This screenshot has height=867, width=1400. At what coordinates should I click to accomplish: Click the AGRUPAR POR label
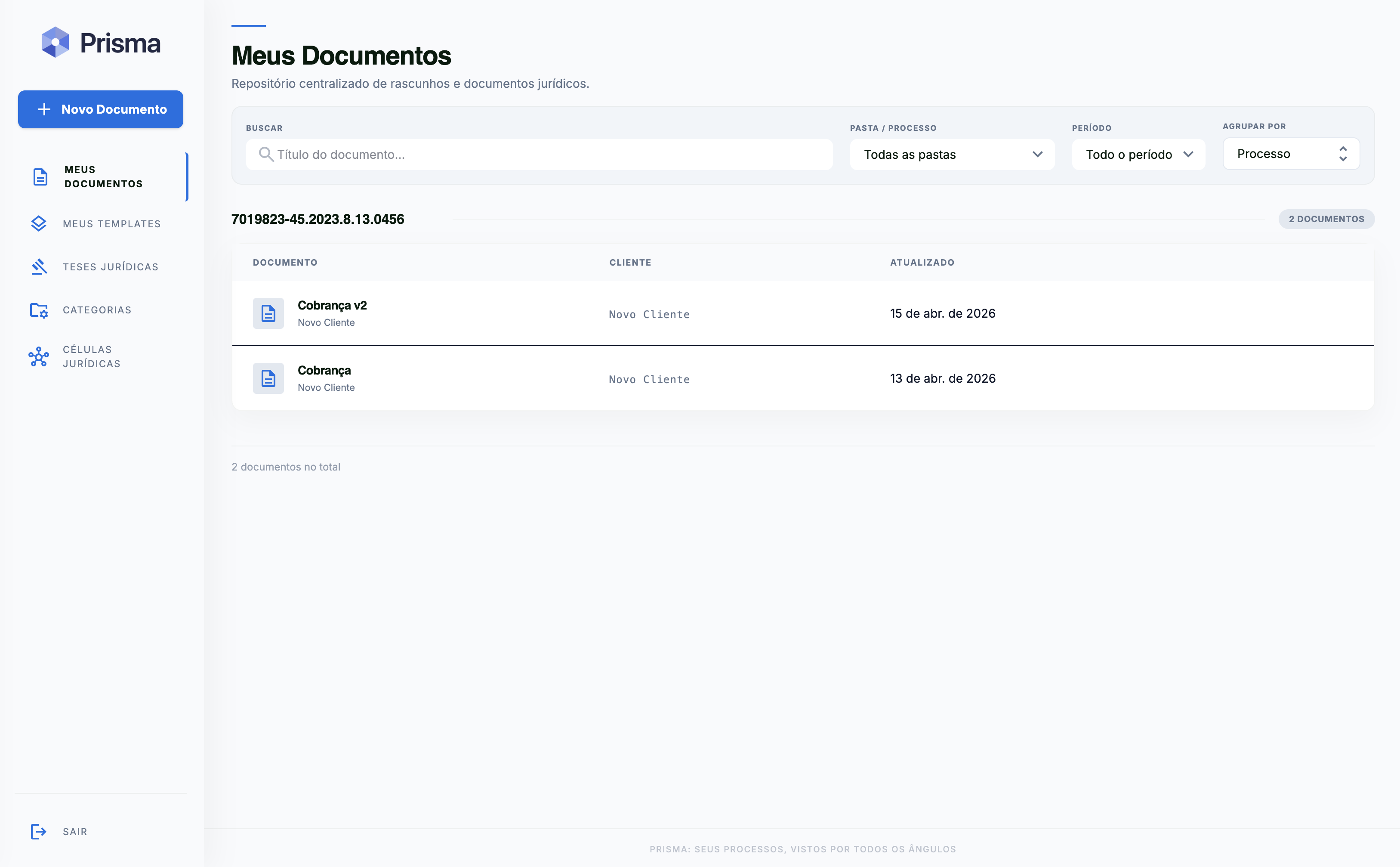1254,126
